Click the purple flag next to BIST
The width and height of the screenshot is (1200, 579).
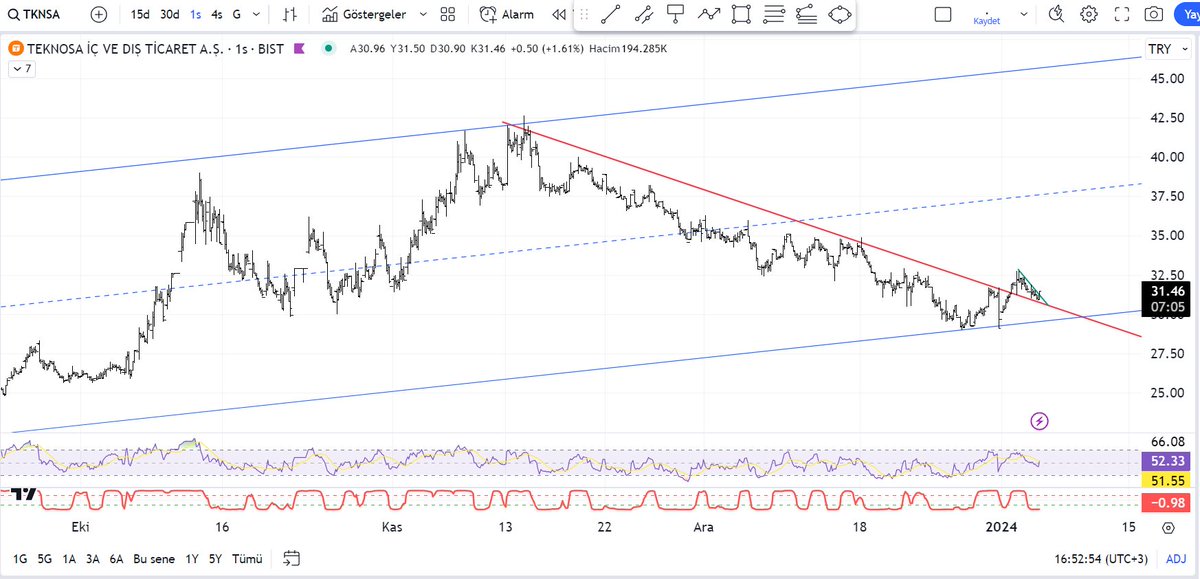tap(299, 49)
